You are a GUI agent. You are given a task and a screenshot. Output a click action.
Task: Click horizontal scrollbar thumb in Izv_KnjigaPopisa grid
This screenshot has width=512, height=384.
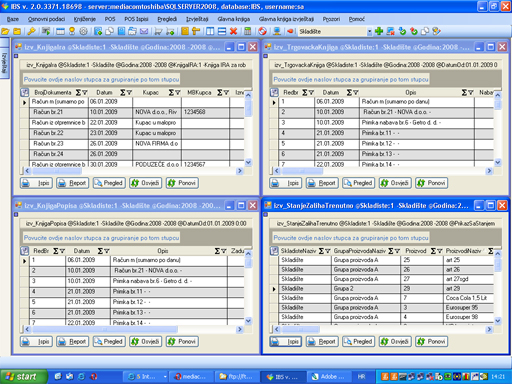(105, 329)
